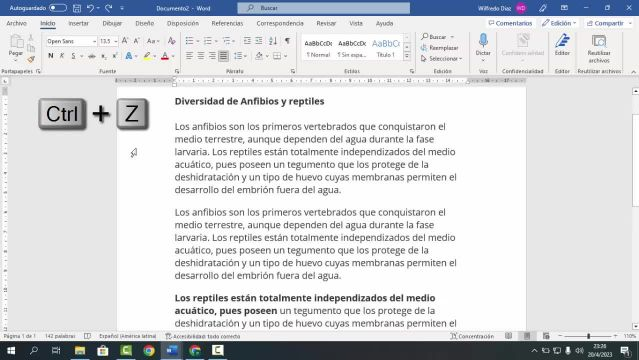Viewport: 639px width, 360px height.
Task: Click the clear formatting icon
Action: point(172,41)
